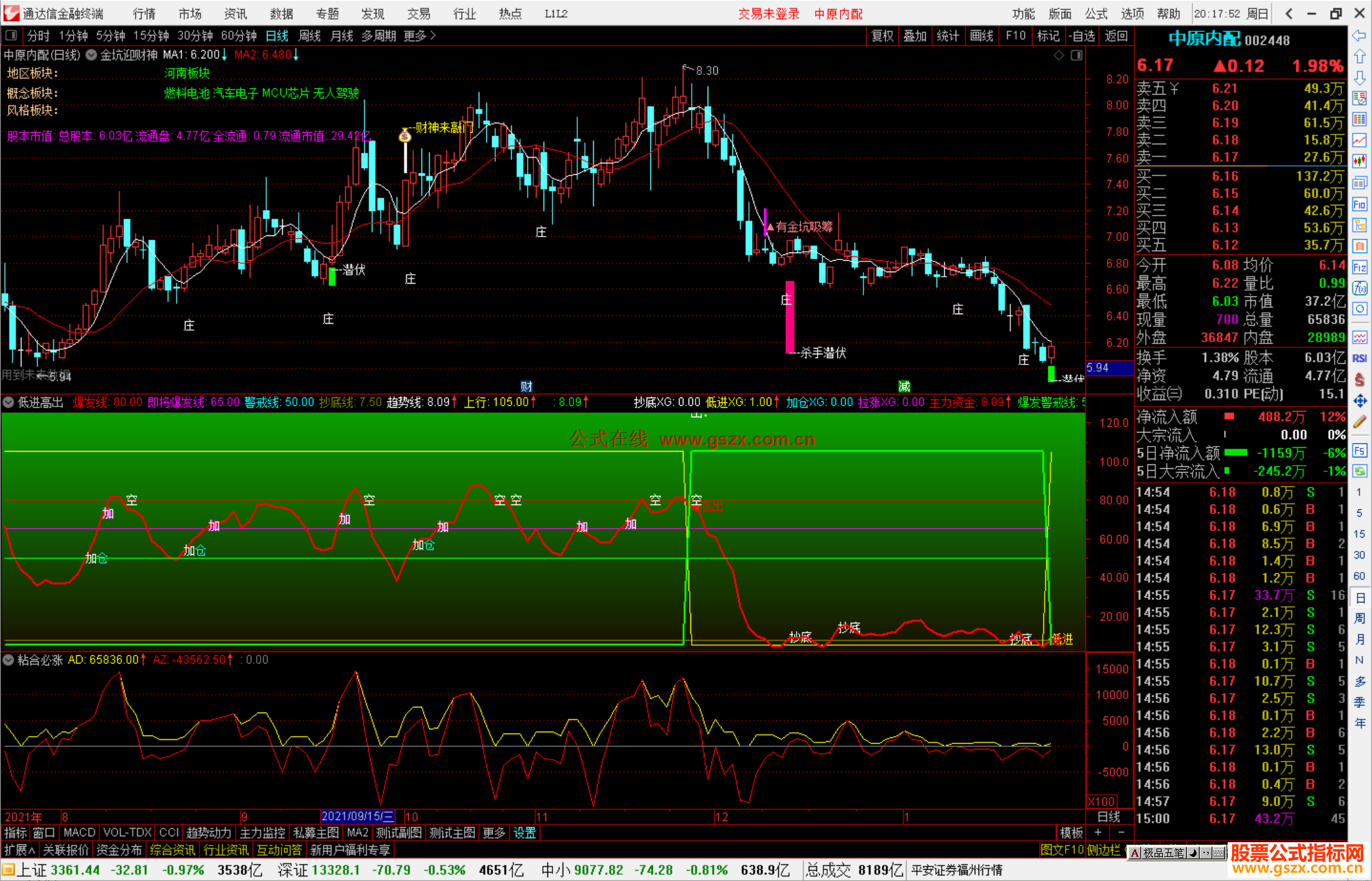Open the 模板 template selector
Viewport: 1372px width, 881px height.
pos(1071,833)
